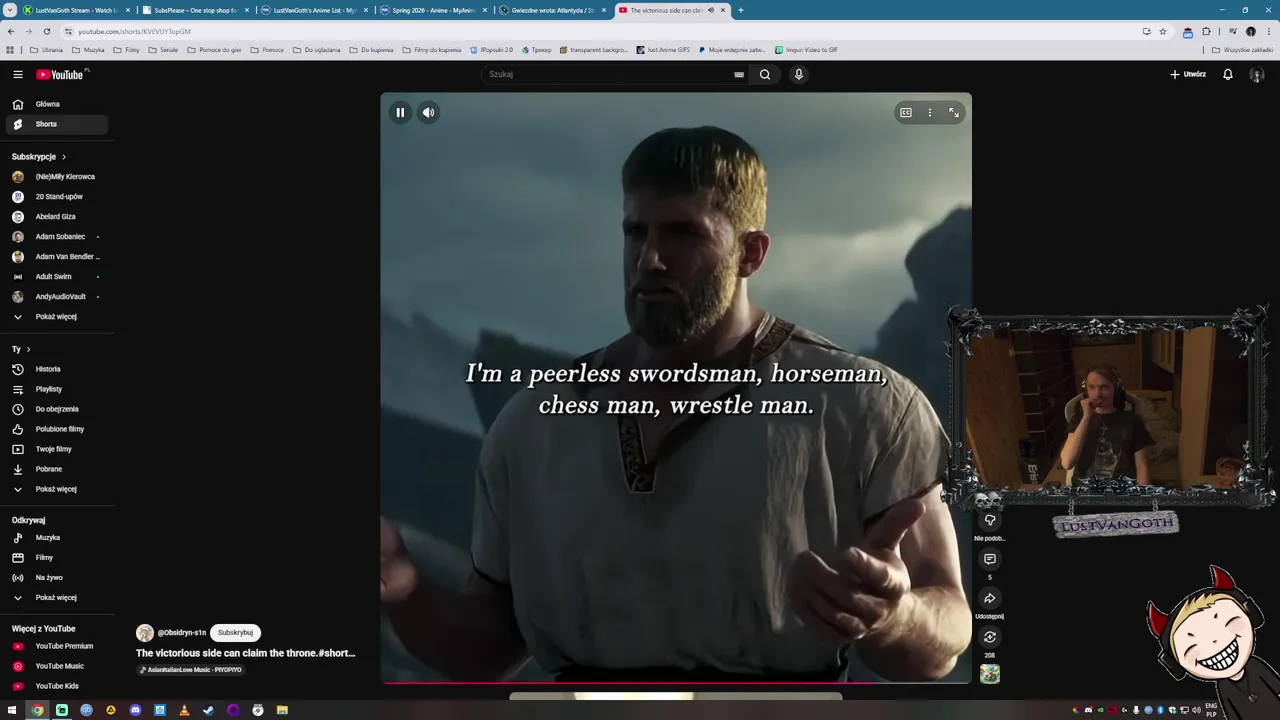Image resolution: width=1280 pixels, height=720 pixels.
Task: Open YouTube Music link
Action: (x=56, y=666)
